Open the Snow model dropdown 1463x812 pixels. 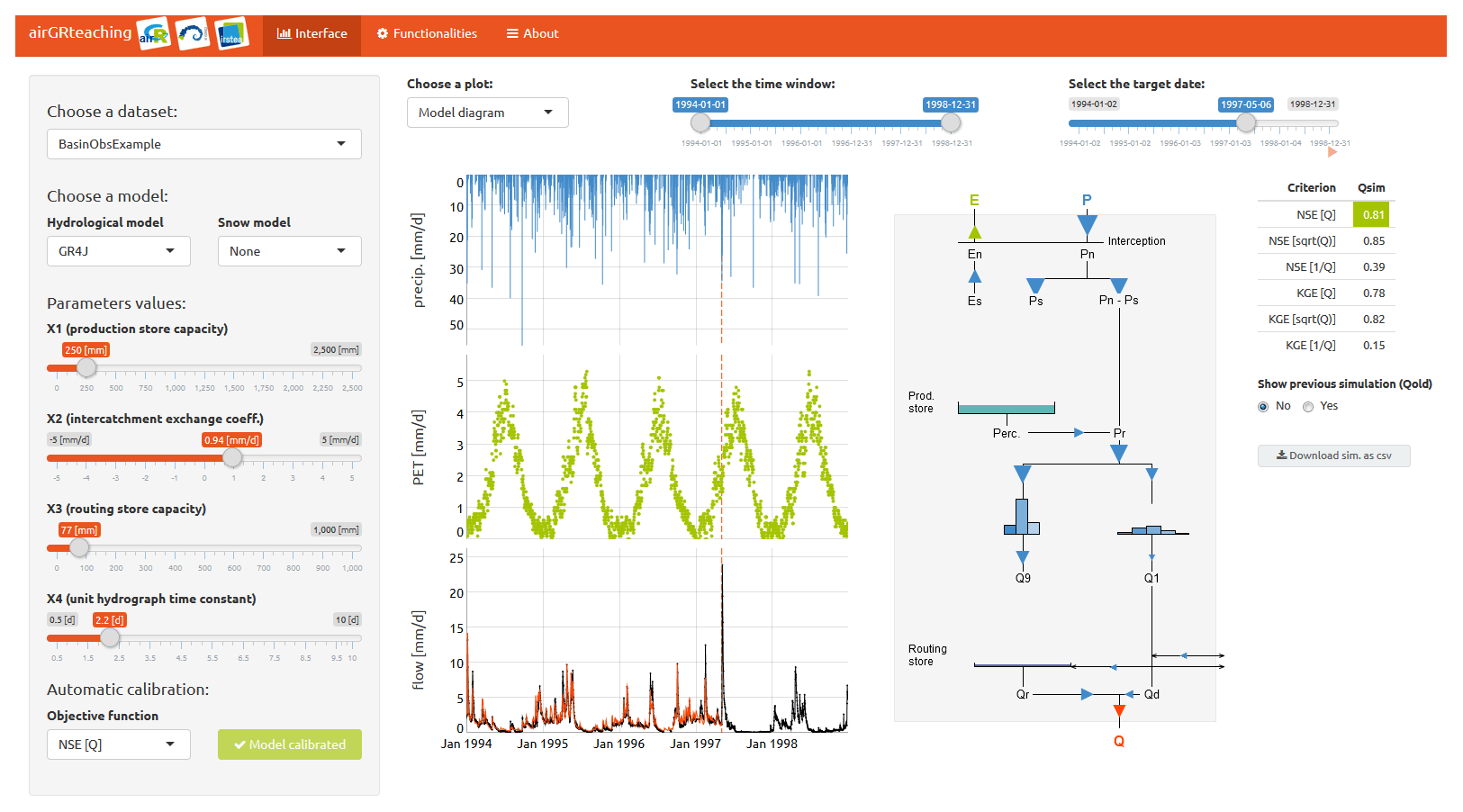(289, 251)
